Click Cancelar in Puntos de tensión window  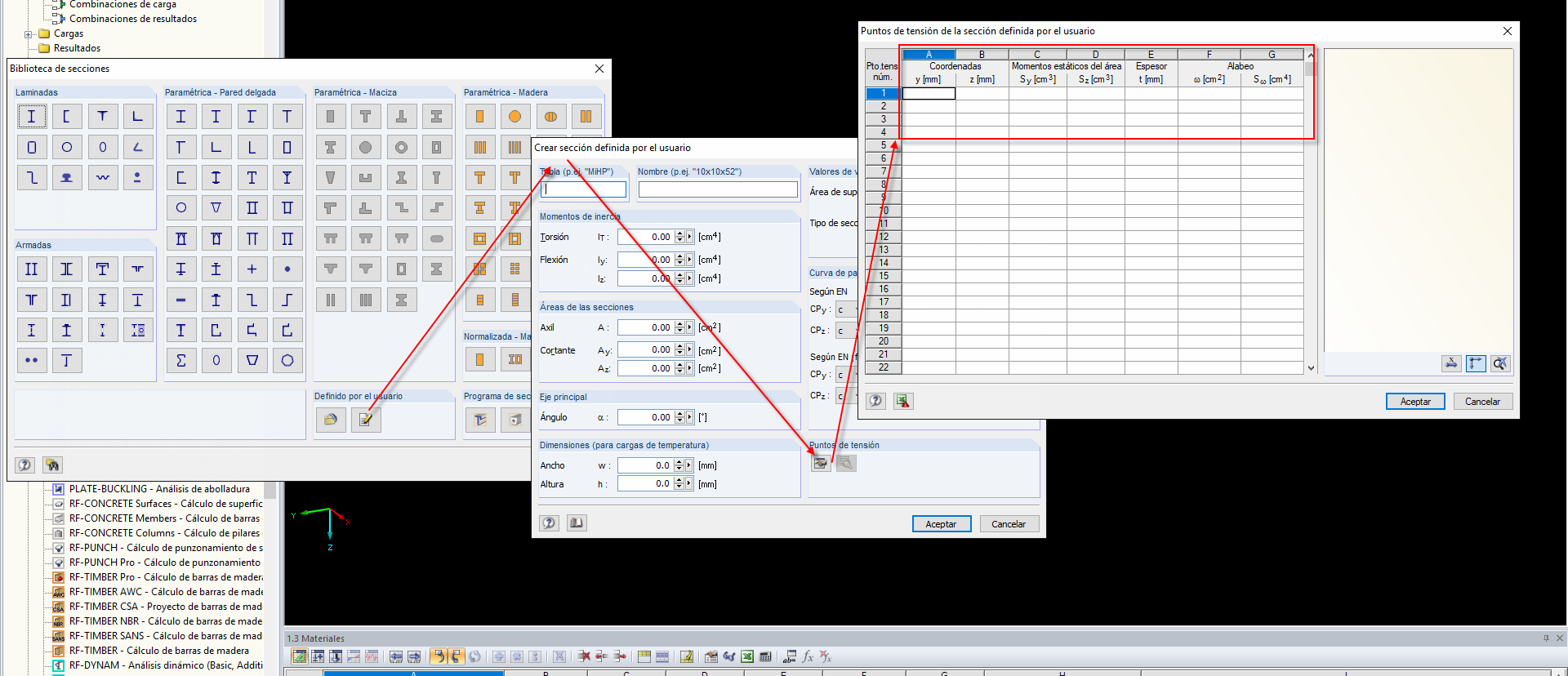coord(1482,402)
